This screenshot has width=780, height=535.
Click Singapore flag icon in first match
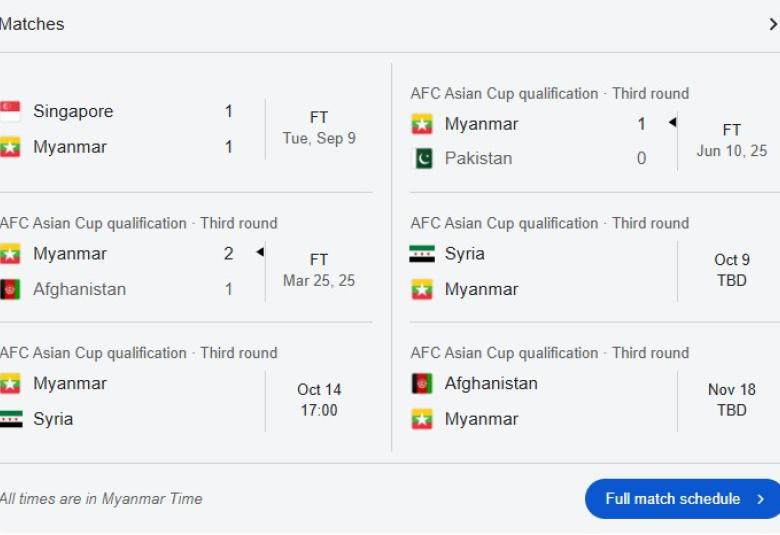(x=11, y=112)
